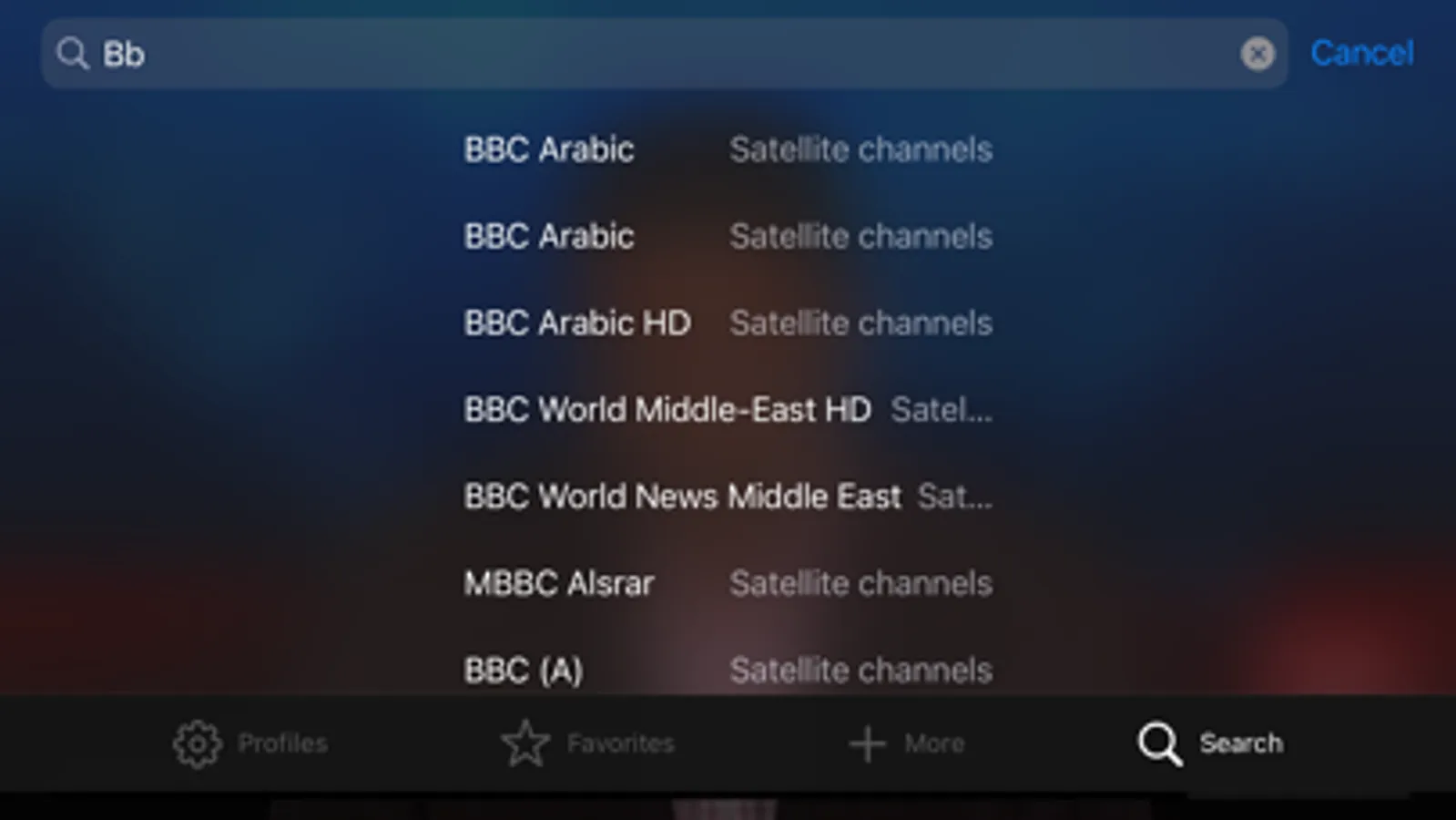Screen dimensions: 1456x820
Task: Tap the Search magnifier icon in tab bar
Action: [x=1159, y=743]
